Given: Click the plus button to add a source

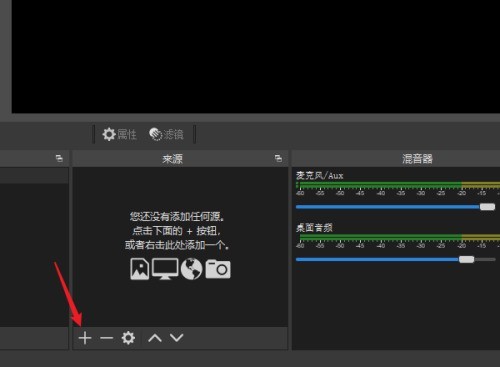Looking at the screenshot, I should tap(85, 338).
